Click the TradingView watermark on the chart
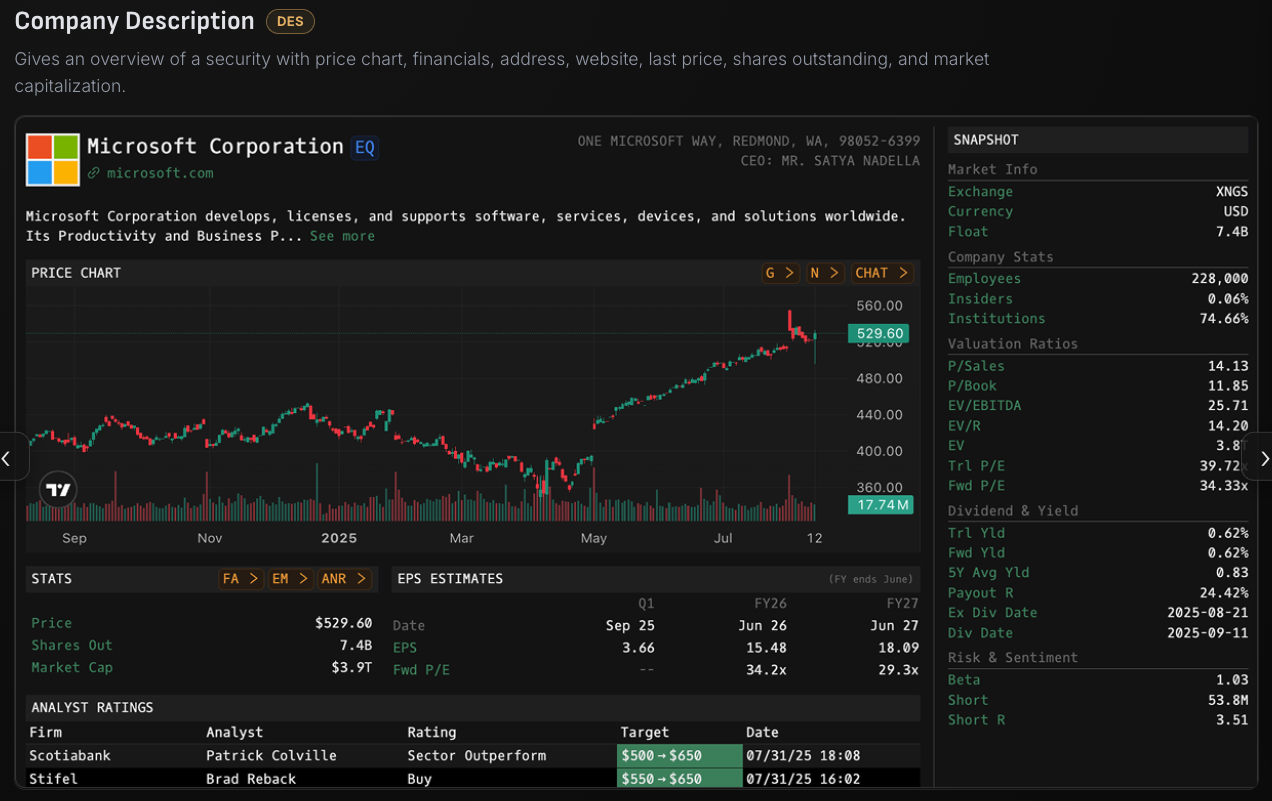 pos(57,489)
